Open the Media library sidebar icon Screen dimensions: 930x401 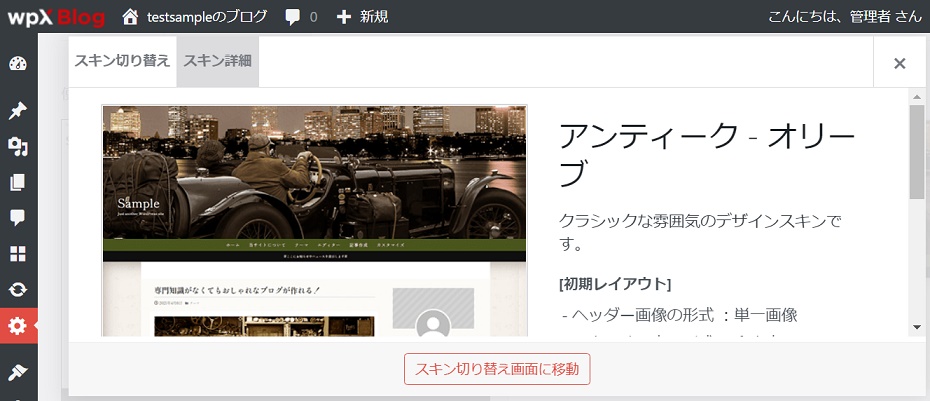click(x=18, y=147)
